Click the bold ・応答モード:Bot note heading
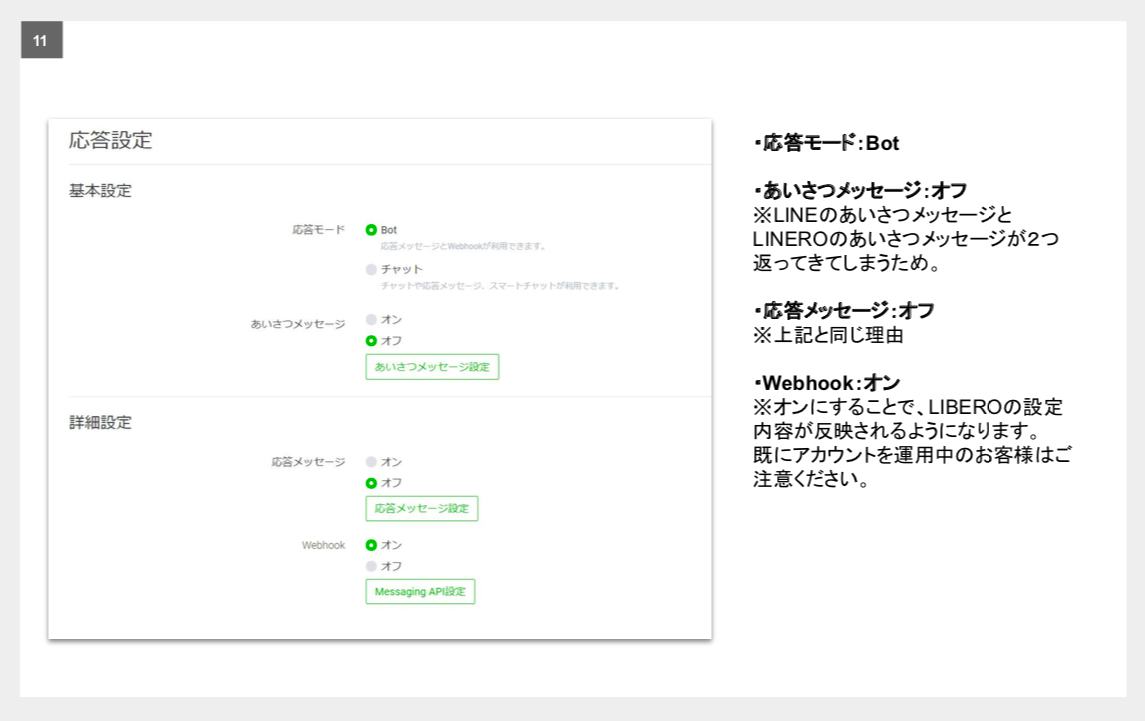This screenshot has width=1145, height=721. [826, 144]
